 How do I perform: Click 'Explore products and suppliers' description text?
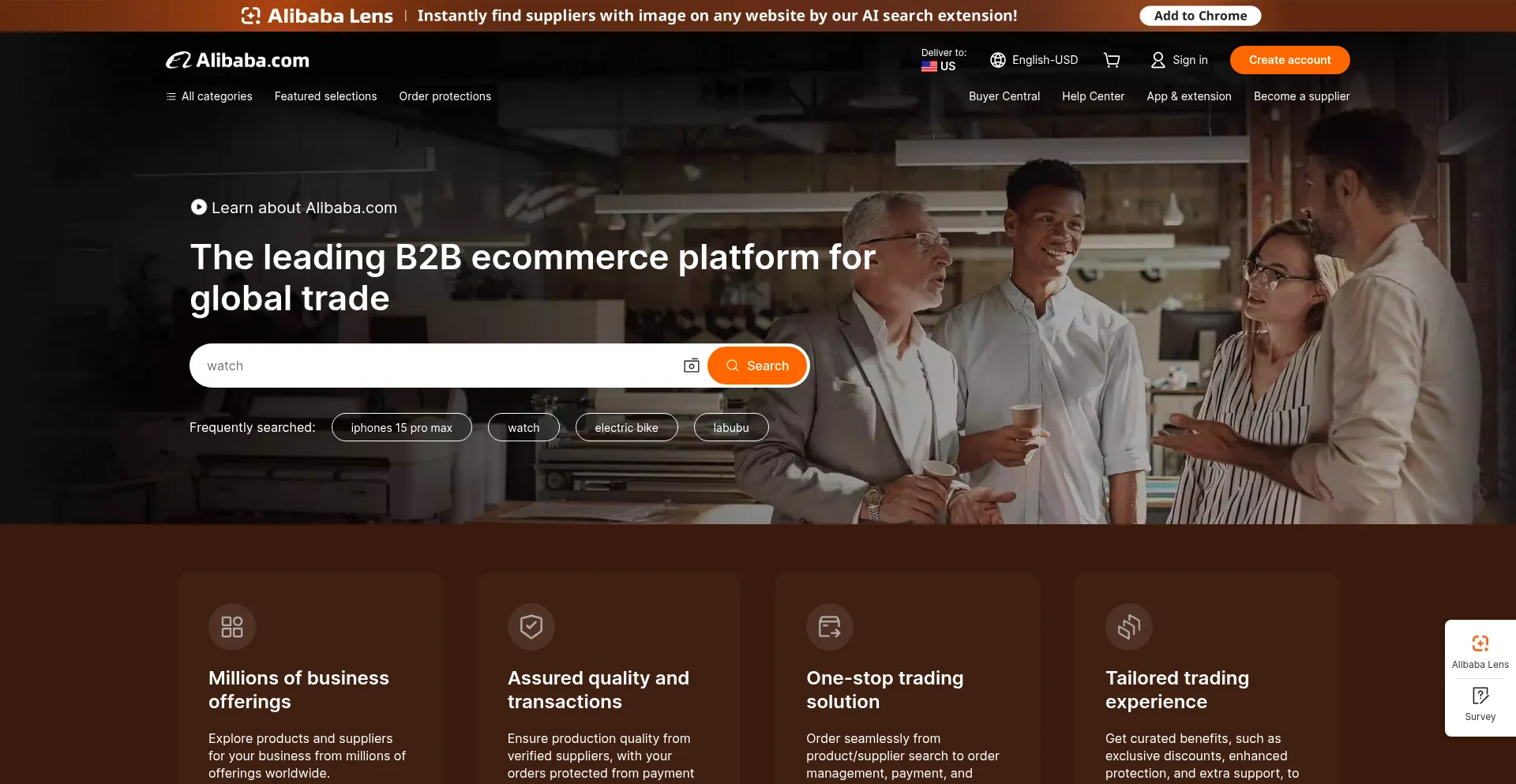pyautogui.click(x=307, y=756)
